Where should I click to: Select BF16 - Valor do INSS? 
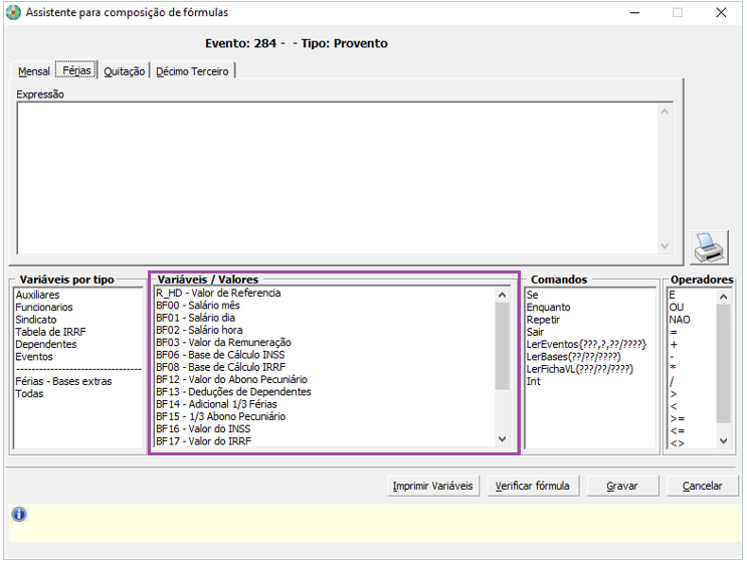[203, 429]
